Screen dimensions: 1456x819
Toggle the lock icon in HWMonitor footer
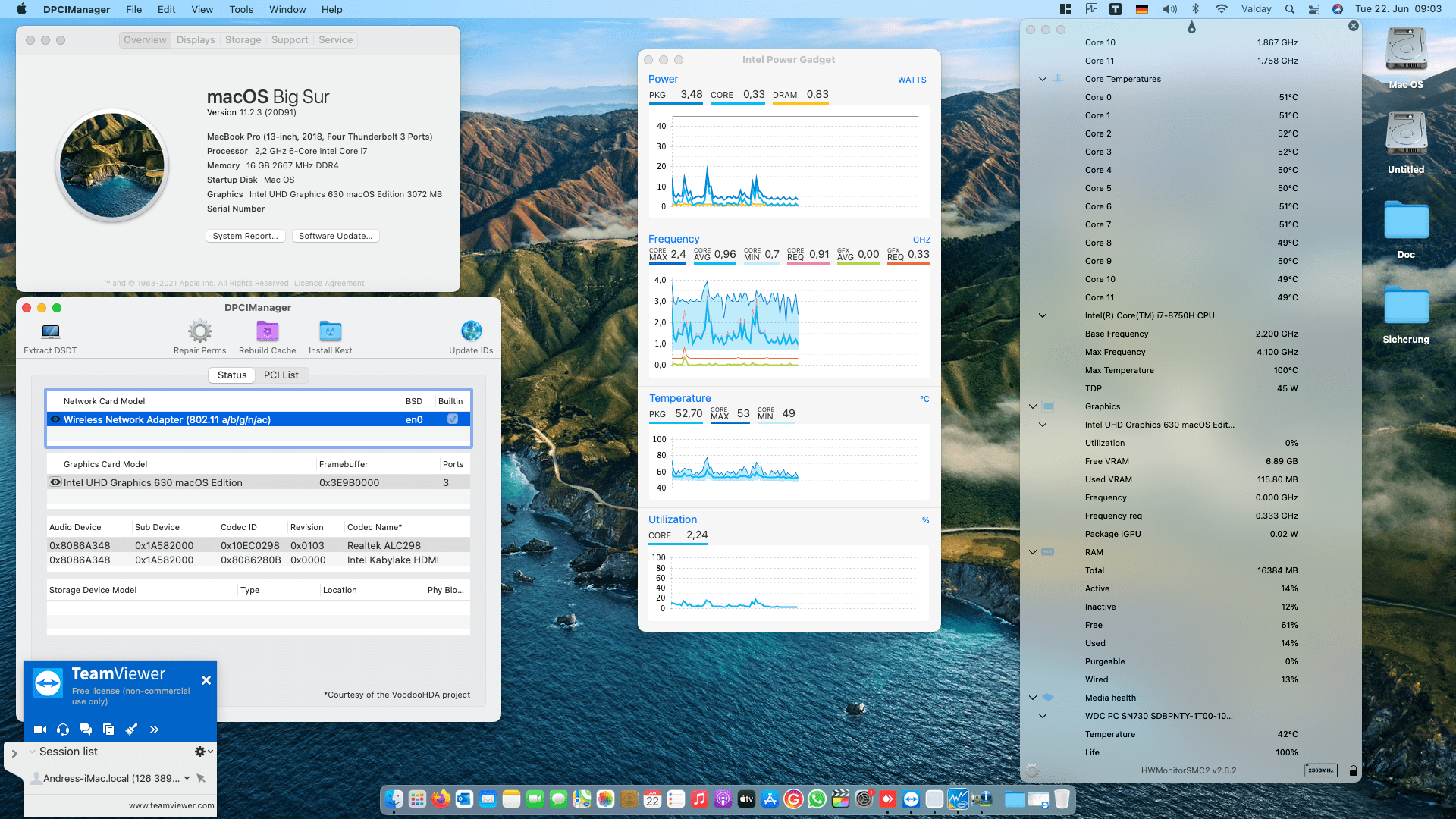click(1353, 770)
